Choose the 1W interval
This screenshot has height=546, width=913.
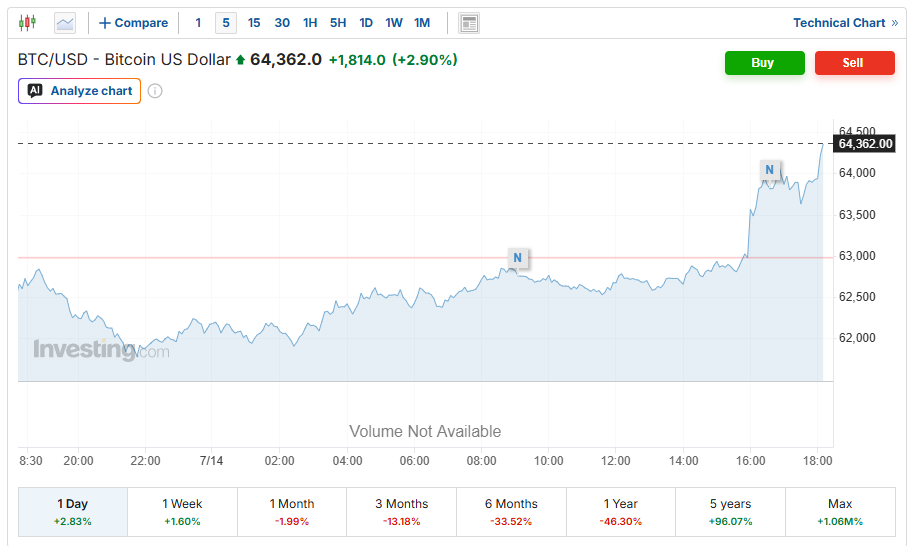(394, 23)
